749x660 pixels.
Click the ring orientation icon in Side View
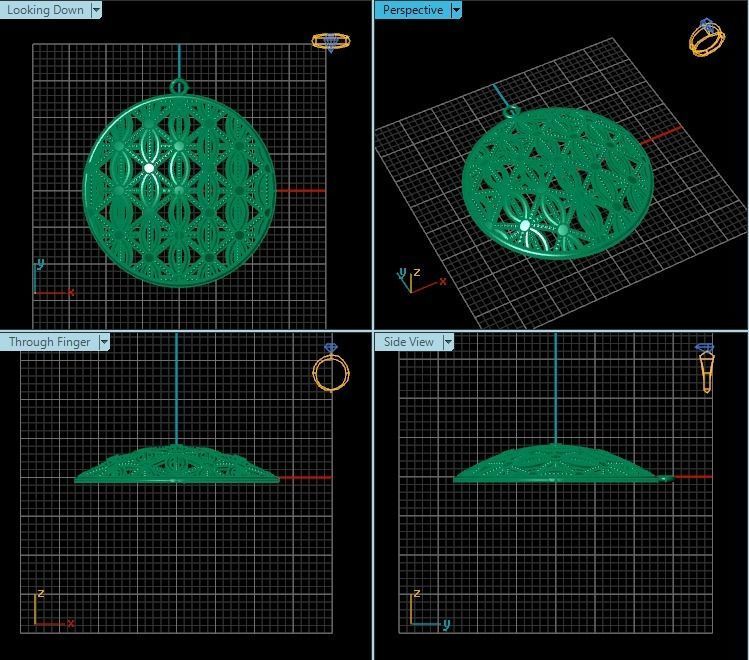[x=706, y=367]
